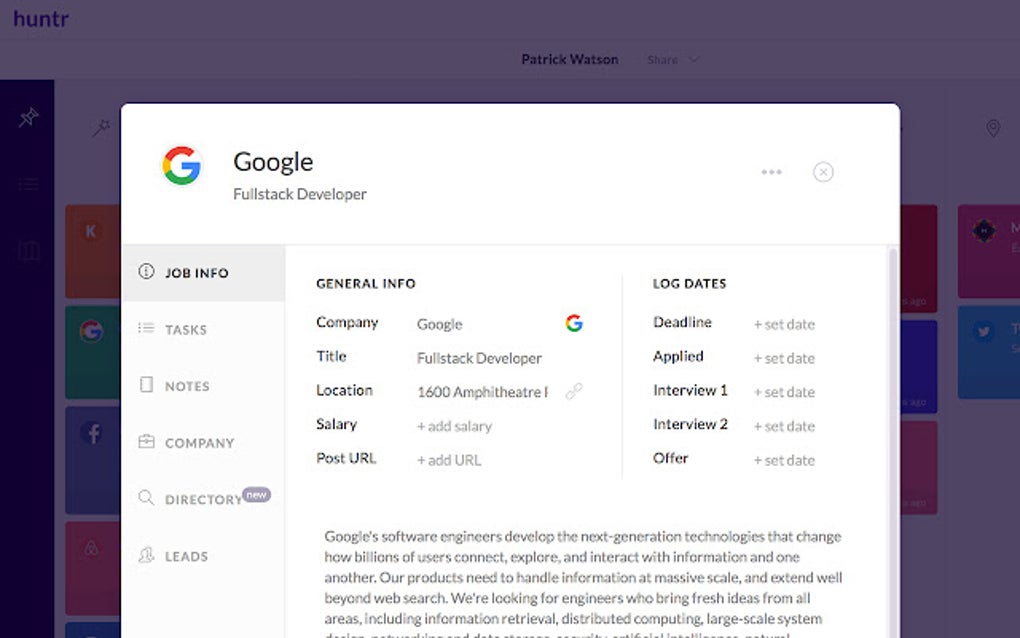Click the info icon next to Job Info
Screen dimensions: 1020x638
tap(146, 272)
